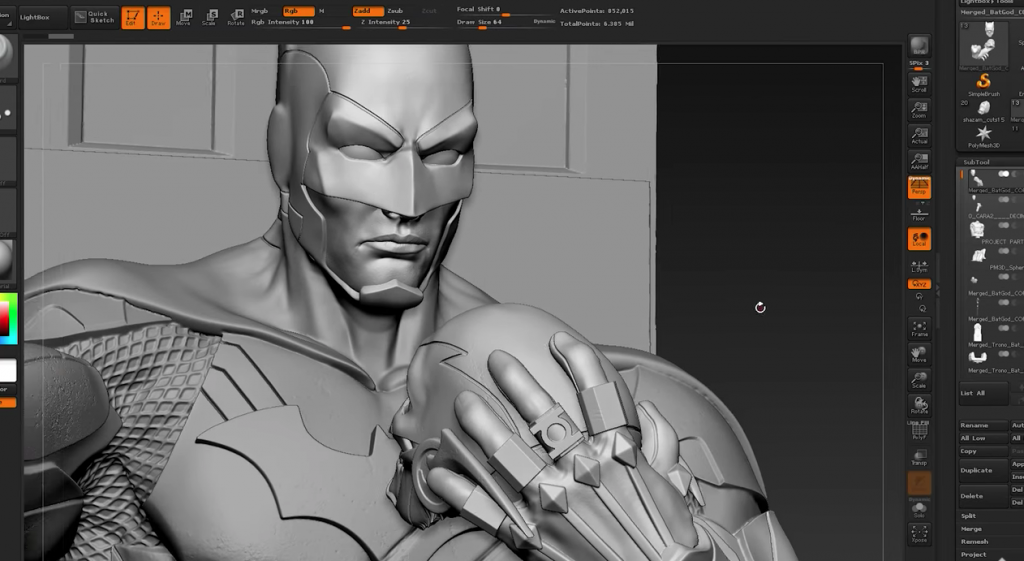This screenshot has height=561, width=1024.
Task: Expand the Remesh section
Action: point(974,542)
